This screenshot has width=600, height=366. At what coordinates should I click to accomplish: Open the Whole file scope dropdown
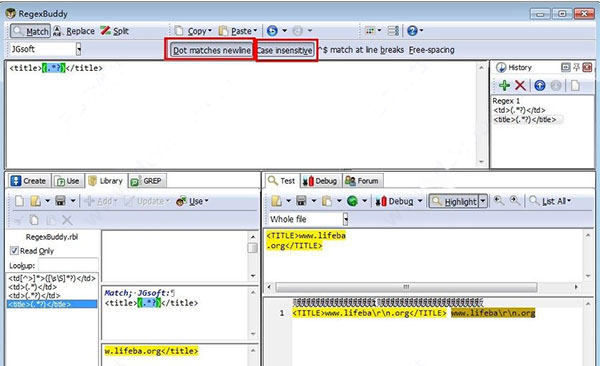pos(346,219)
